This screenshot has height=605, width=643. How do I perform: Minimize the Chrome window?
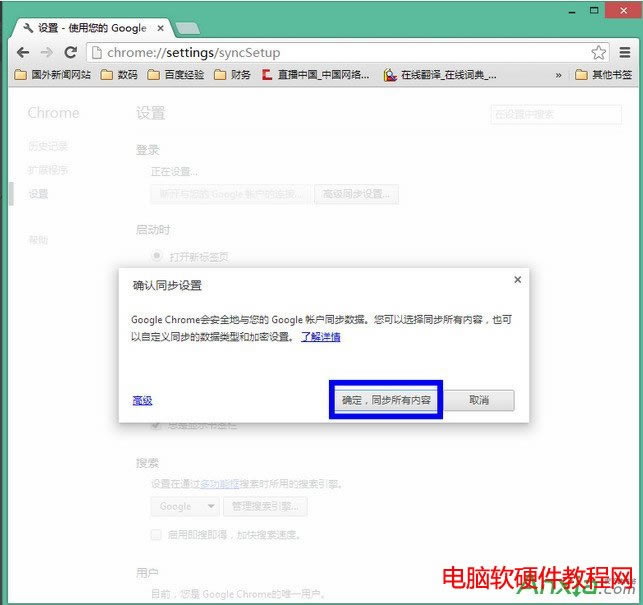coord(572,11)
